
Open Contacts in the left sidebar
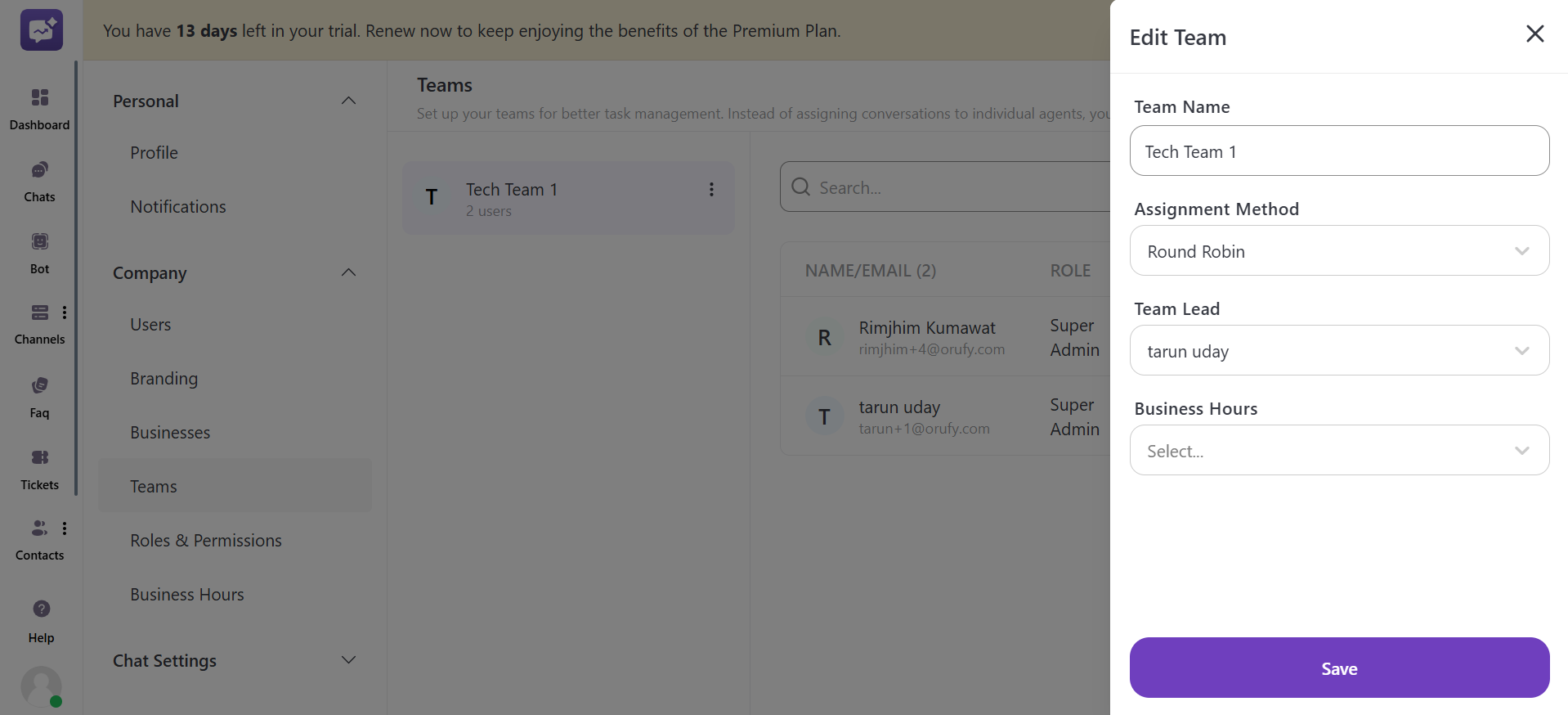39,528
